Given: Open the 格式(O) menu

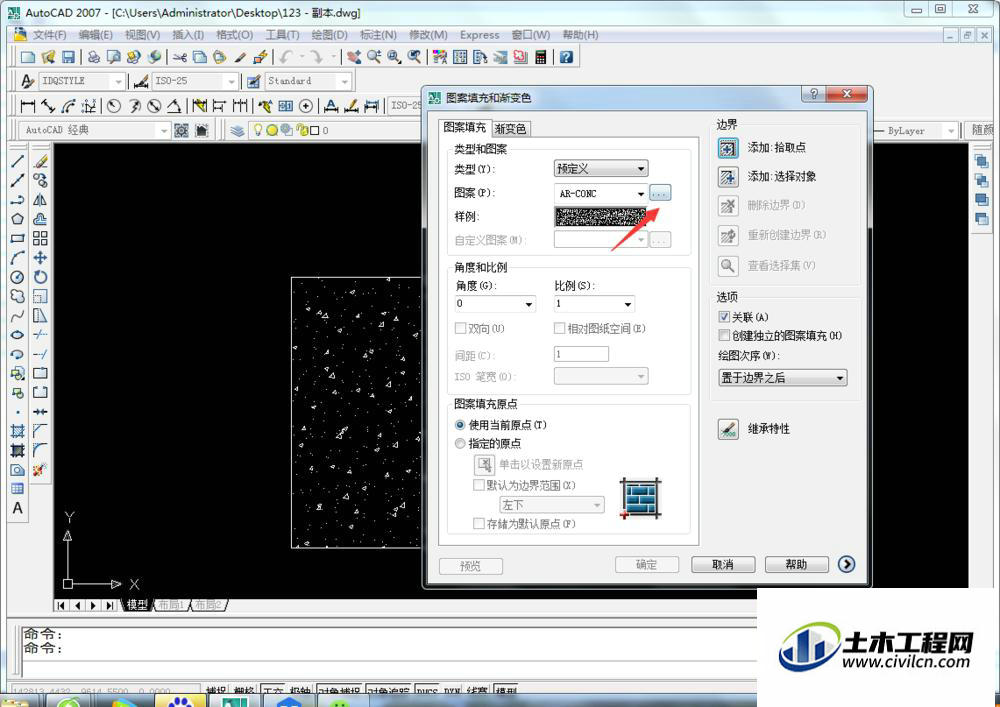Looking at the screenshot, I should 235,35.
